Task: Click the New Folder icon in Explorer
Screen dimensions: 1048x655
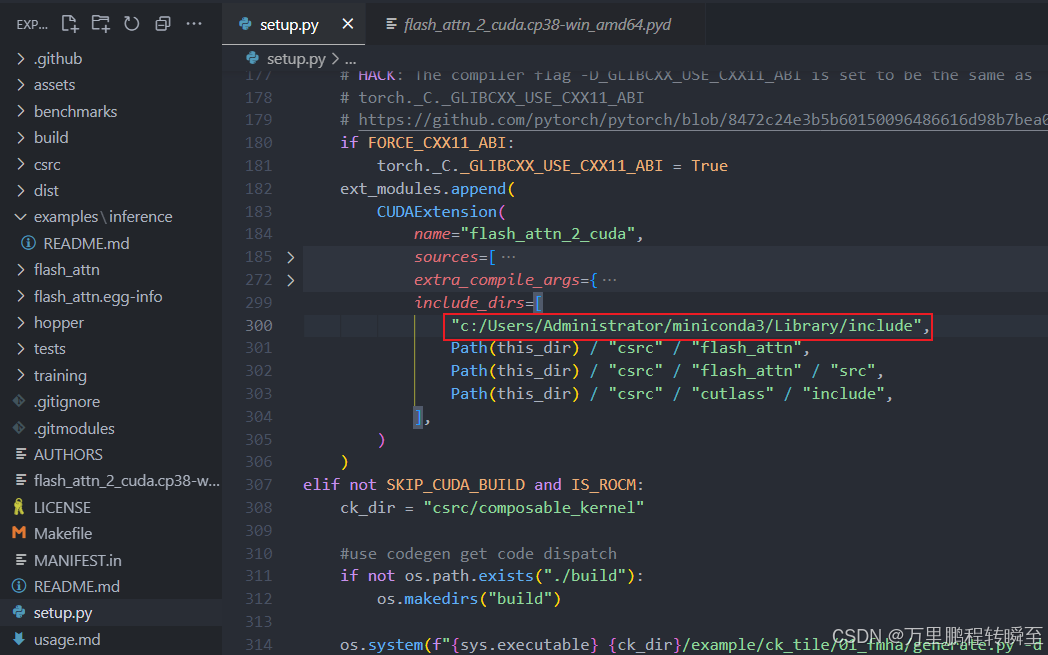Action: 101,24
